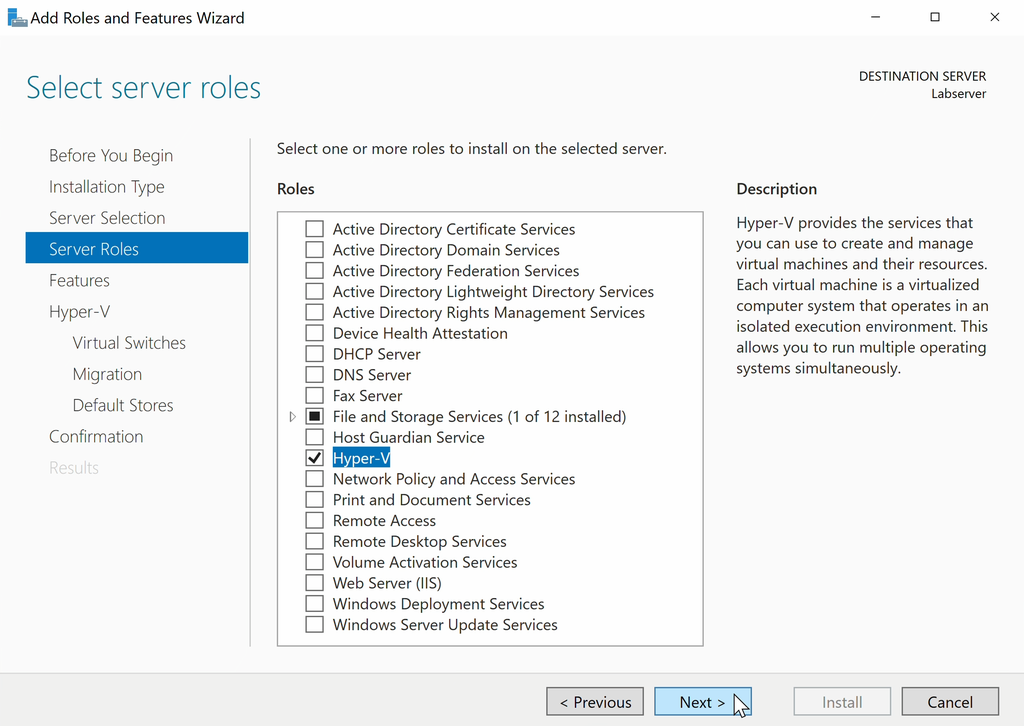
Task: Enable Windows Deployment Services
Action: point(314,603)
